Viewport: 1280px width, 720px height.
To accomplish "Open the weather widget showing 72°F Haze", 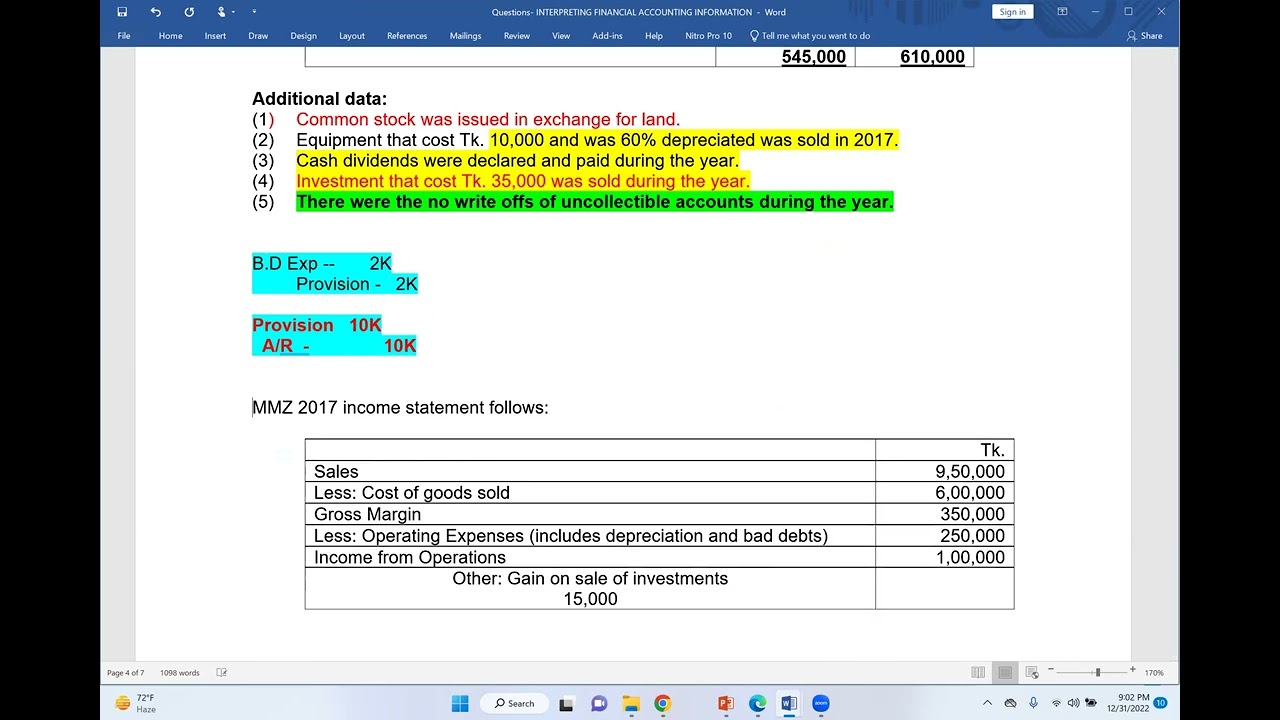I will click(135, 703).
